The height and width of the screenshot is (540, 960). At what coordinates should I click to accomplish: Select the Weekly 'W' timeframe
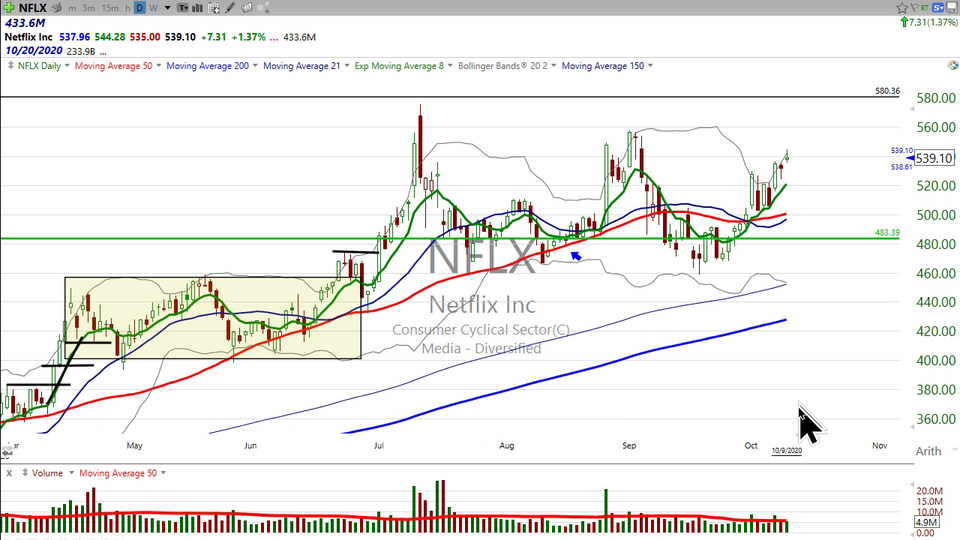click(x=153, y=8)
